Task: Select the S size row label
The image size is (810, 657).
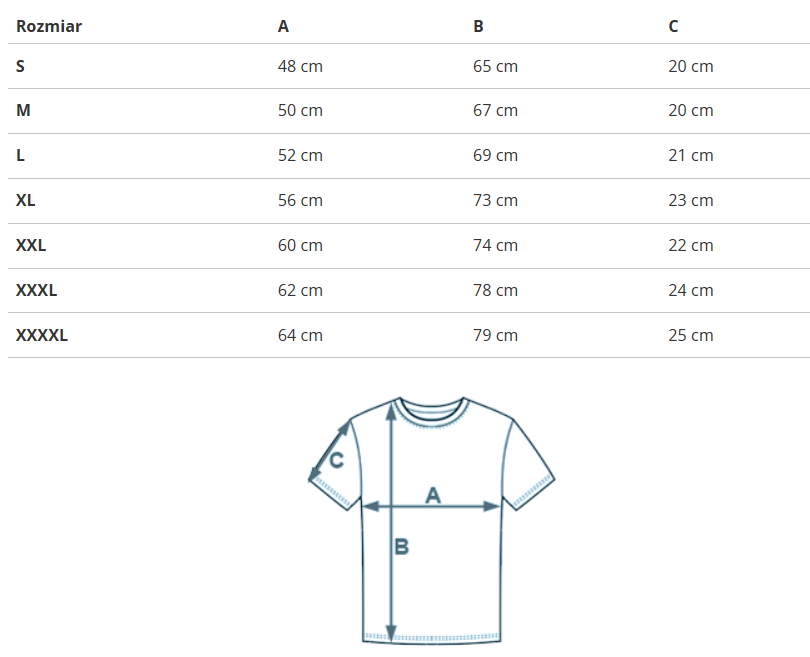Action: click(x=21, y=66)
